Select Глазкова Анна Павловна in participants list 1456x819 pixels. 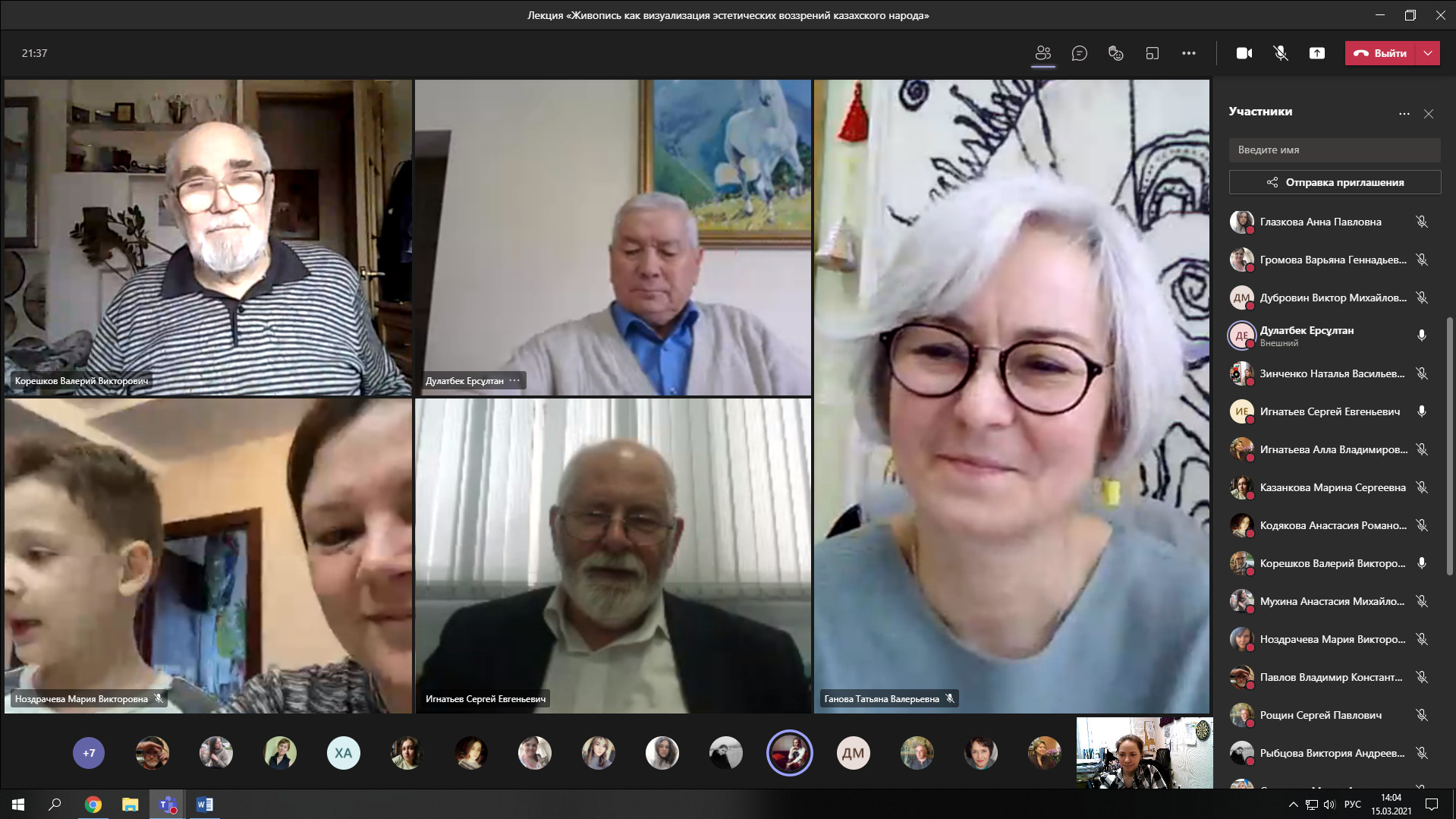click(x=1320, y=222)
